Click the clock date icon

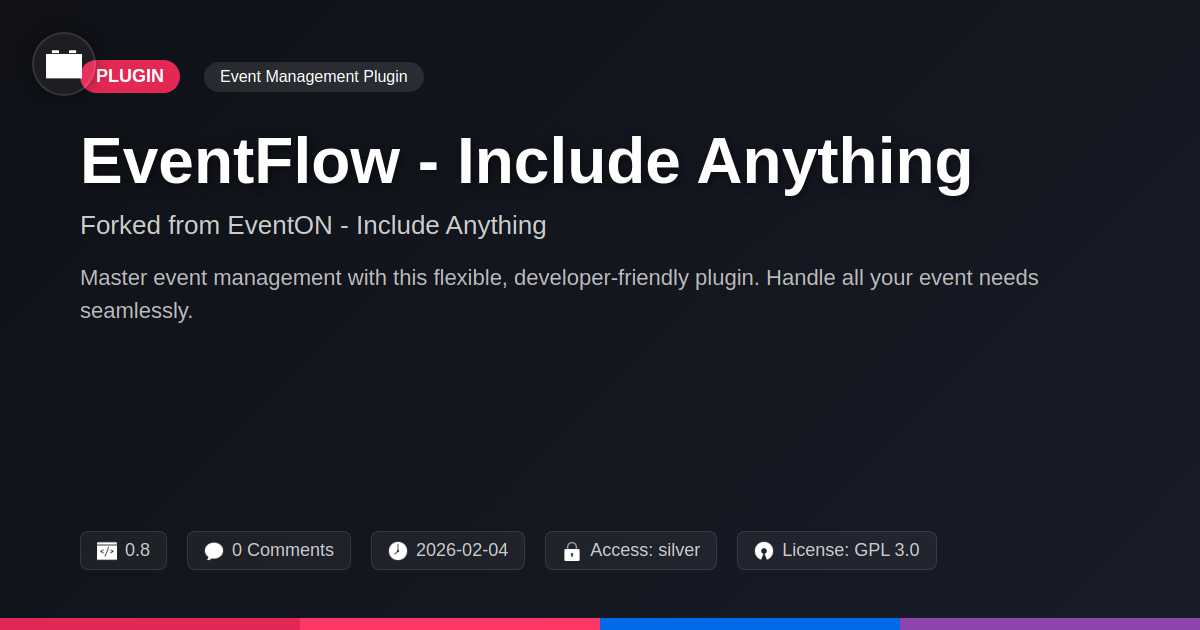coord(398,551)
